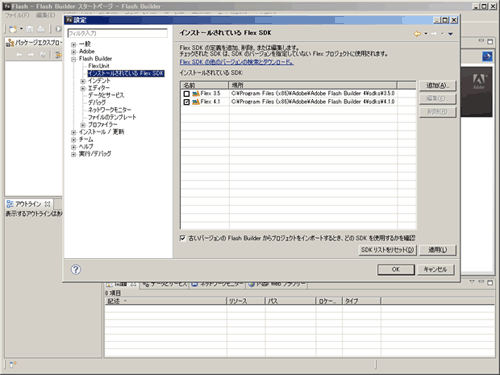This screenshot has width=500, height=375.
Task: Click the maximize icon of the editor area
Action: click(x=490, y=42)
